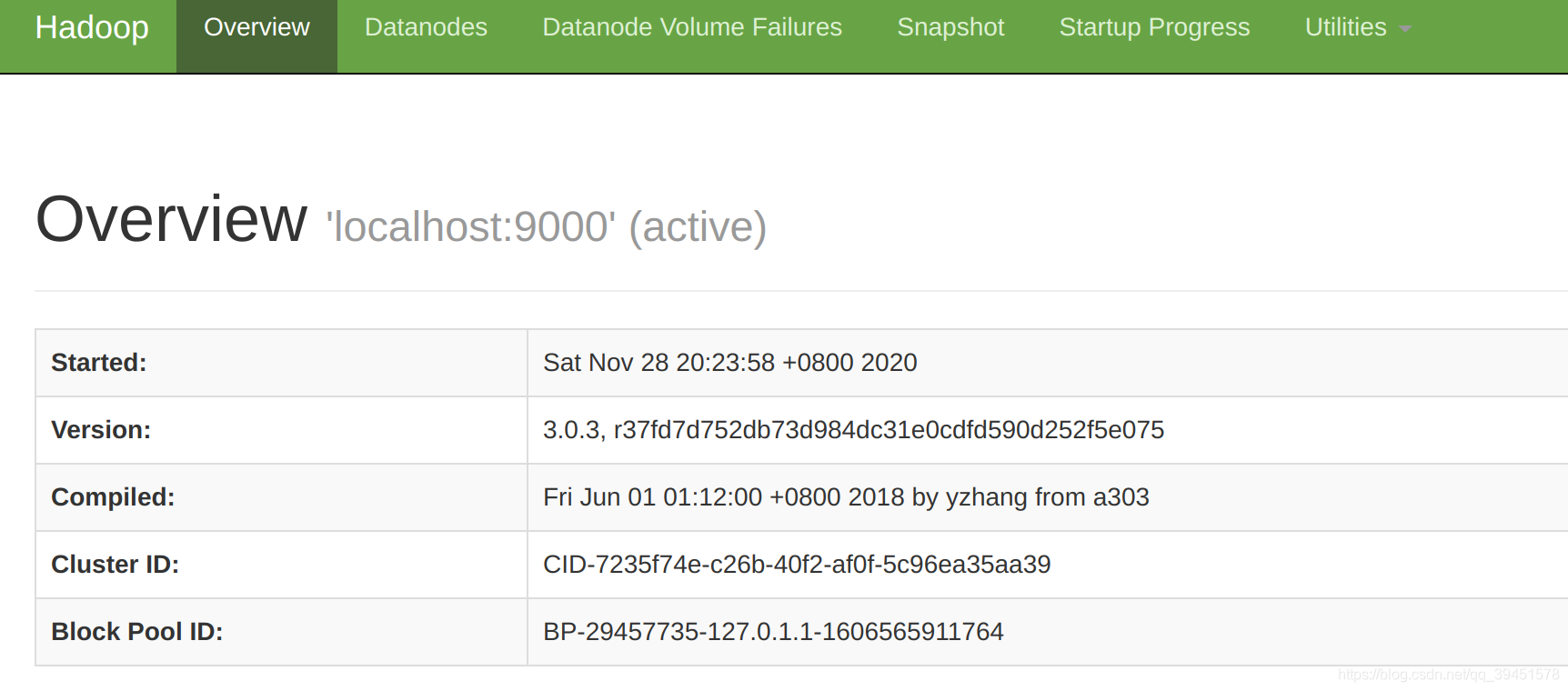This screenshot has height=691, width=1568.
Task: Click the Version: label cell
Action: point(281,430)
